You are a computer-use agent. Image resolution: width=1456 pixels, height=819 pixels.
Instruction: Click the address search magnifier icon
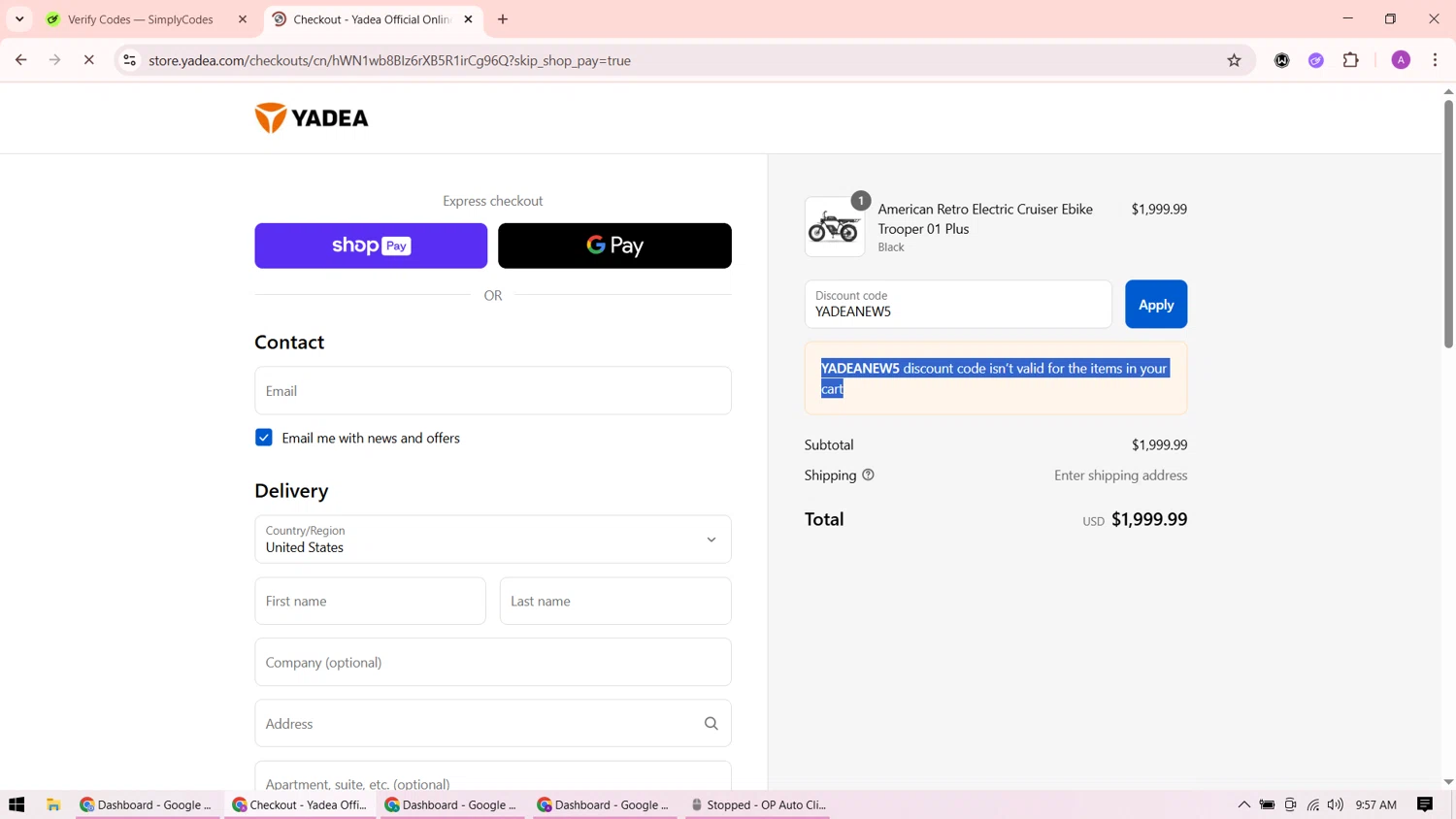(711, 724)
